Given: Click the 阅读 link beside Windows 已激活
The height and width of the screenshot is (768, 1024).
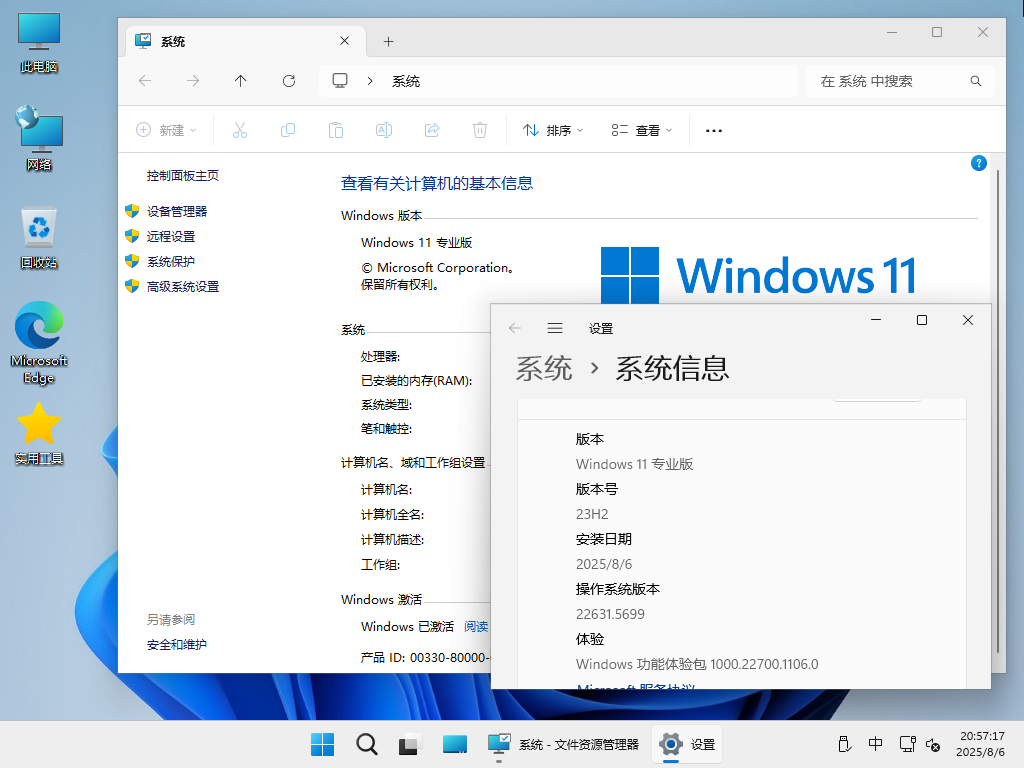Looking at the screenshot, I should [476, 626].
